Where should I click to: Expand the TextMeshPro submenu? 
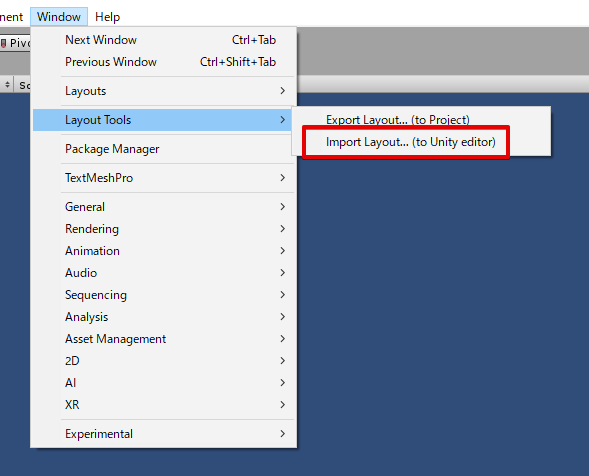163,178
